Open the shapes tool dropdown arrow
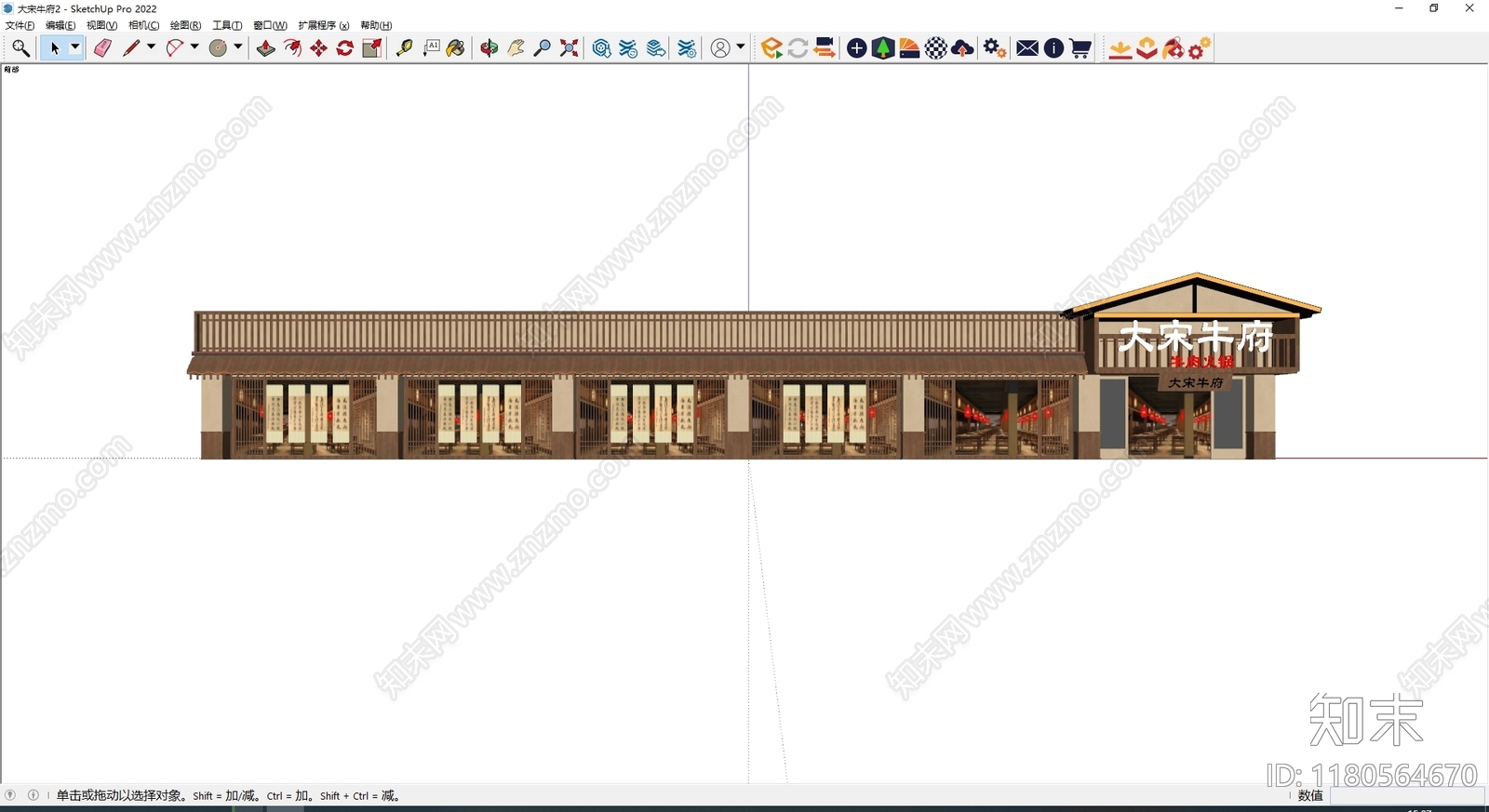This screenshot has width=1489, height=812. pyautogui.click(x=238, y=47)
